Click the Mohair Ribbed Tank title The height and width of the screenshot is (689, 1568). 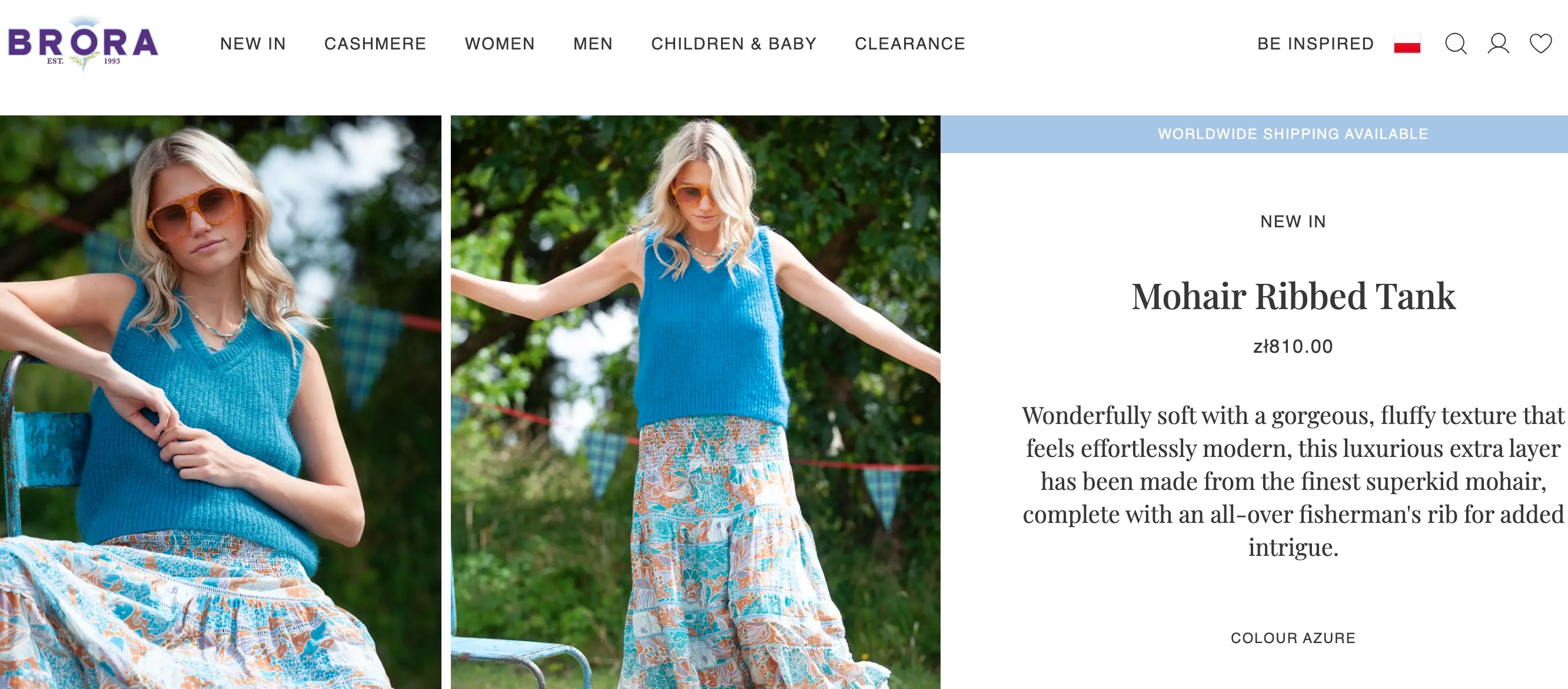tap(1293, 297)
